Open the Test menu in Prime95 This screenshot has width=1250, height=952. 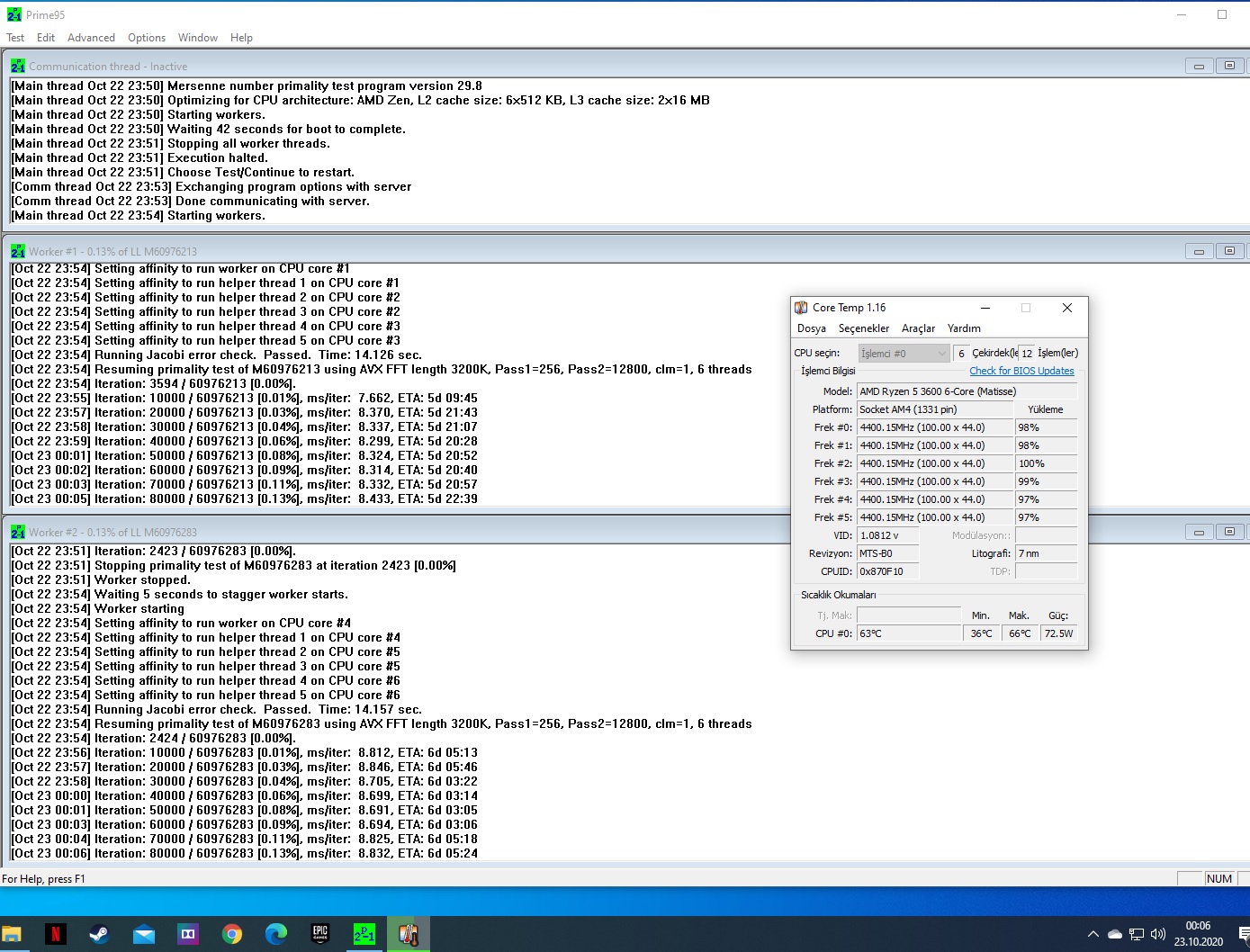15,38
